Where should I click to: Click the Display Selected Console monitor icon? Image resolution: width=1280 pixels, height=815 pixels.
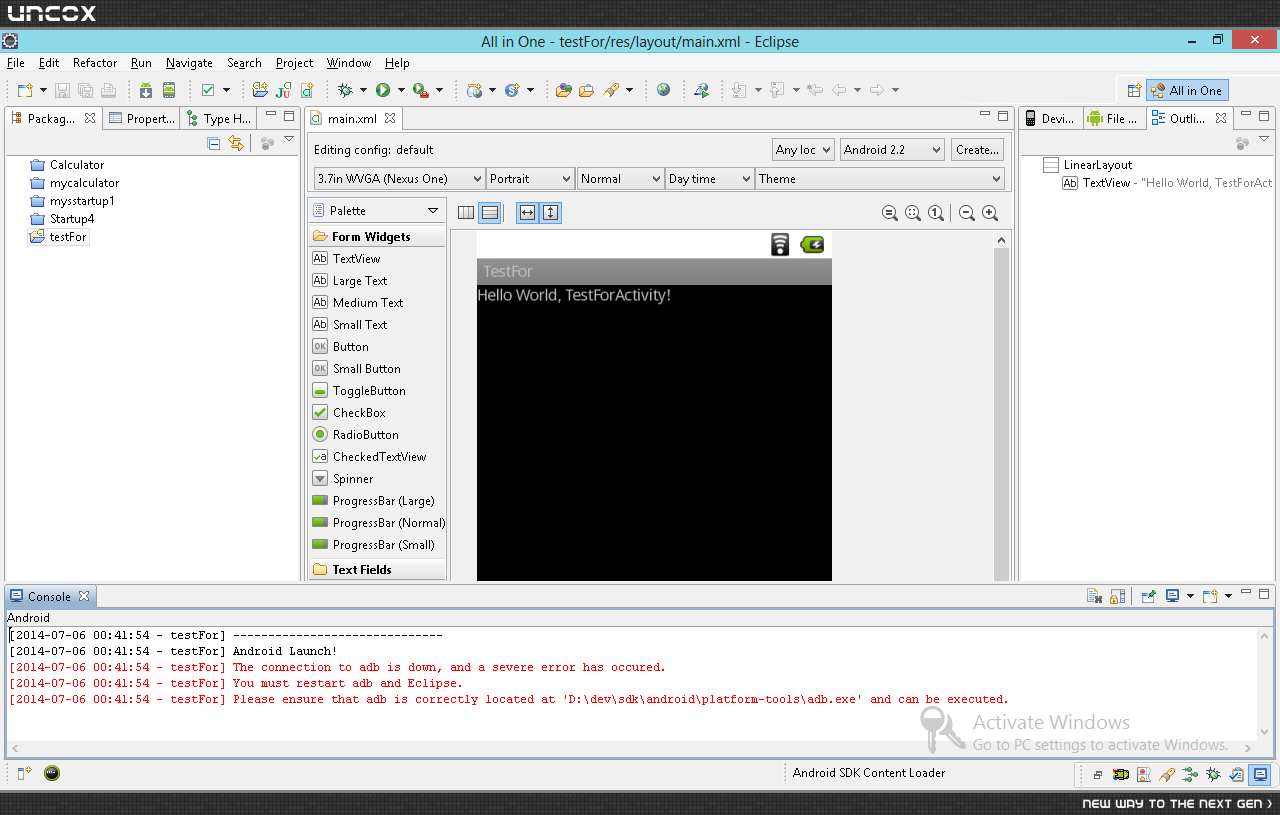click(x=1172, y=596)
